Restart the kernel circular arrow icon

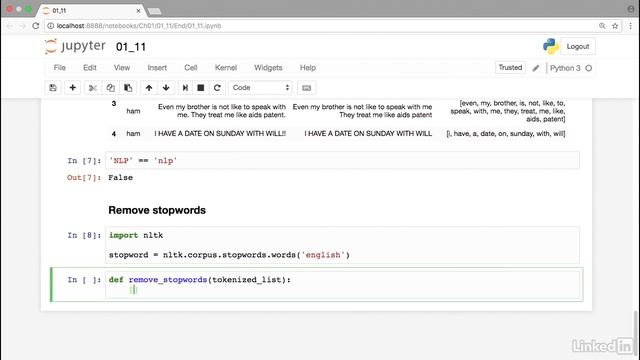click(x=217, y=88)
